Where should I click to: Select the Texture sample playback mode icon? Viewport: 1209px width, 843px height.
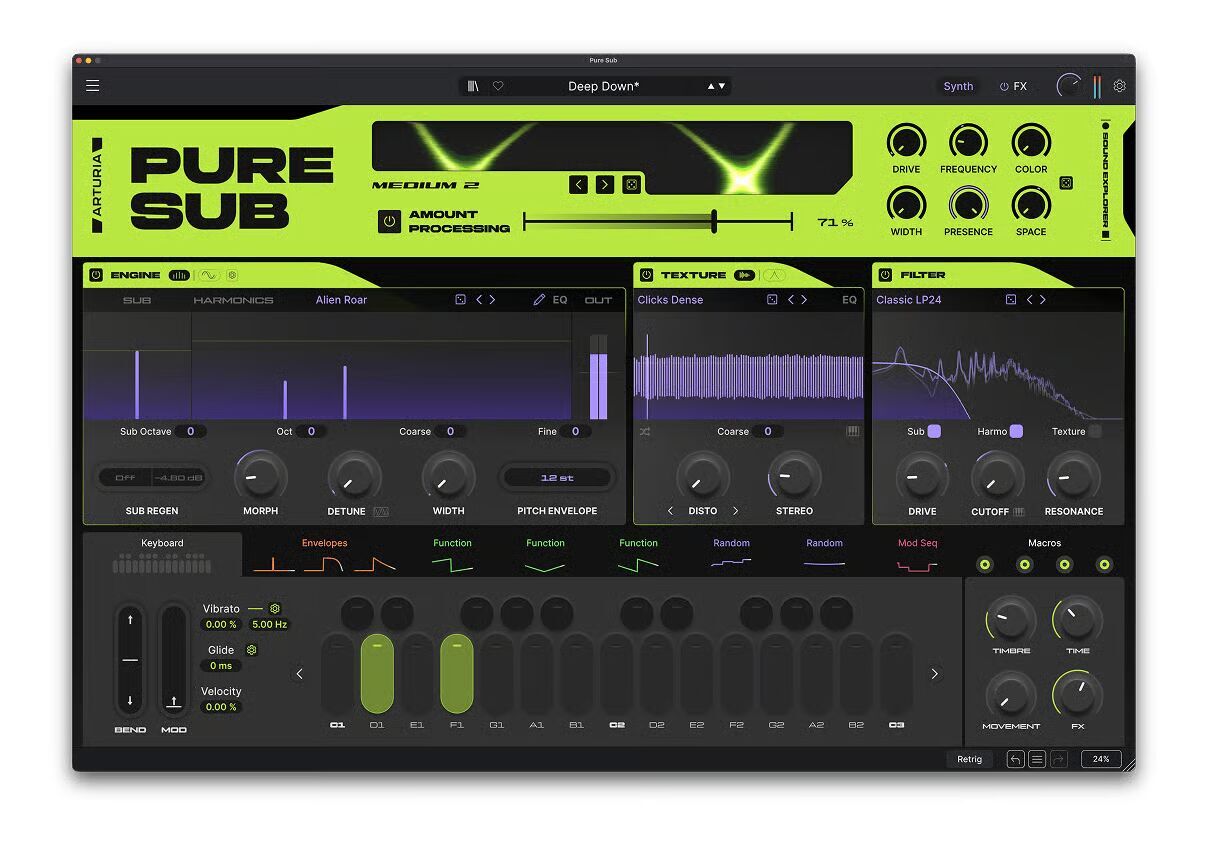(744, 274)
